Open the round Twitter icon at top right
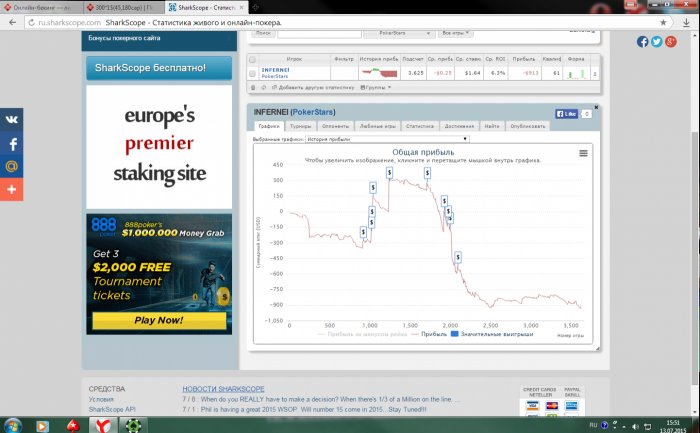This screenshot has width=700, height=433. coord(656,42)
